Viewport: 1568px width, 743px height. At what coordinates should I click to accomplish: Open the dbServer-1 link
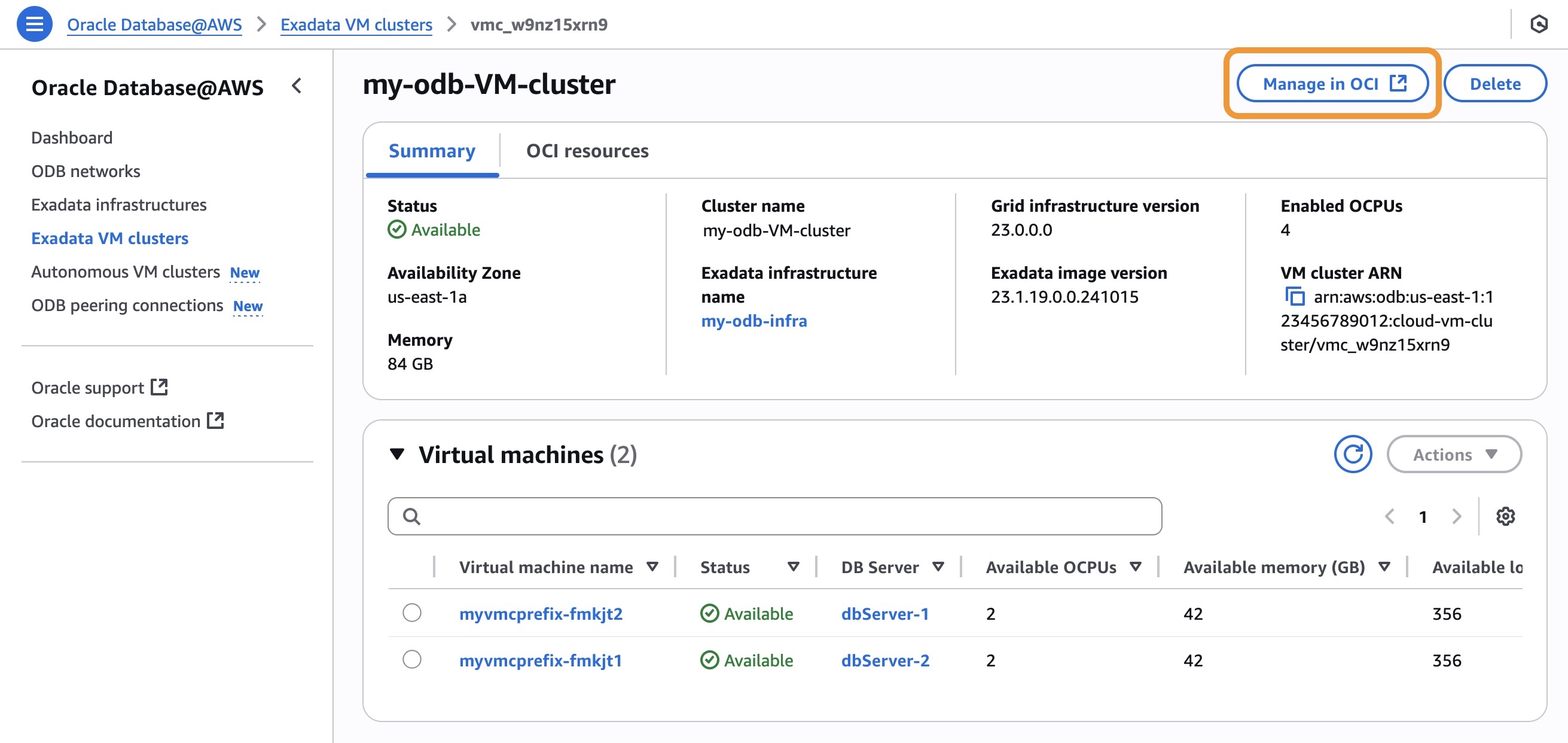coord(885,613)
